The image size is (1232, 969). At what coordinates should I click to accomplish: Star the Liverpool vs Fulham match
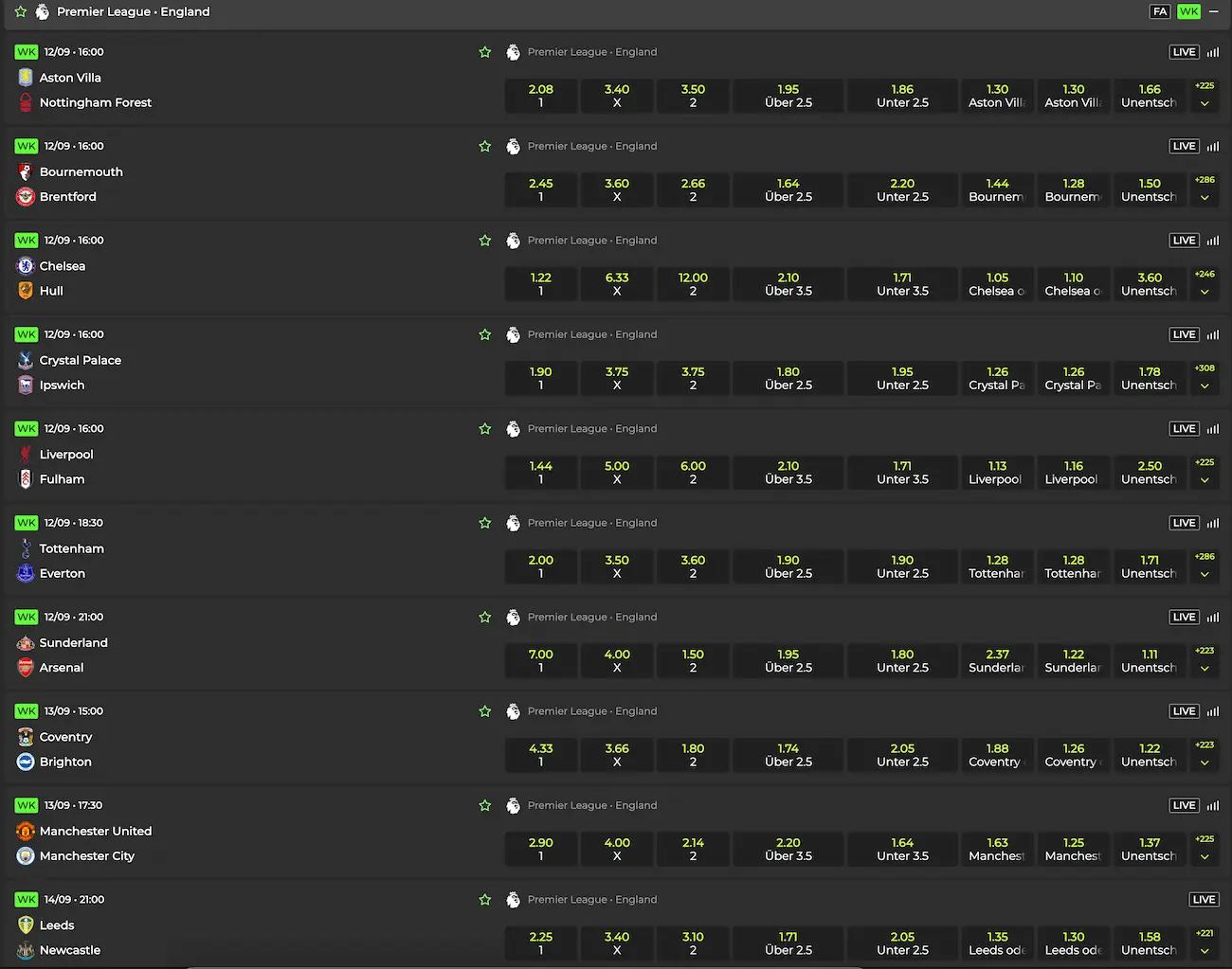[x=485, y=429]
